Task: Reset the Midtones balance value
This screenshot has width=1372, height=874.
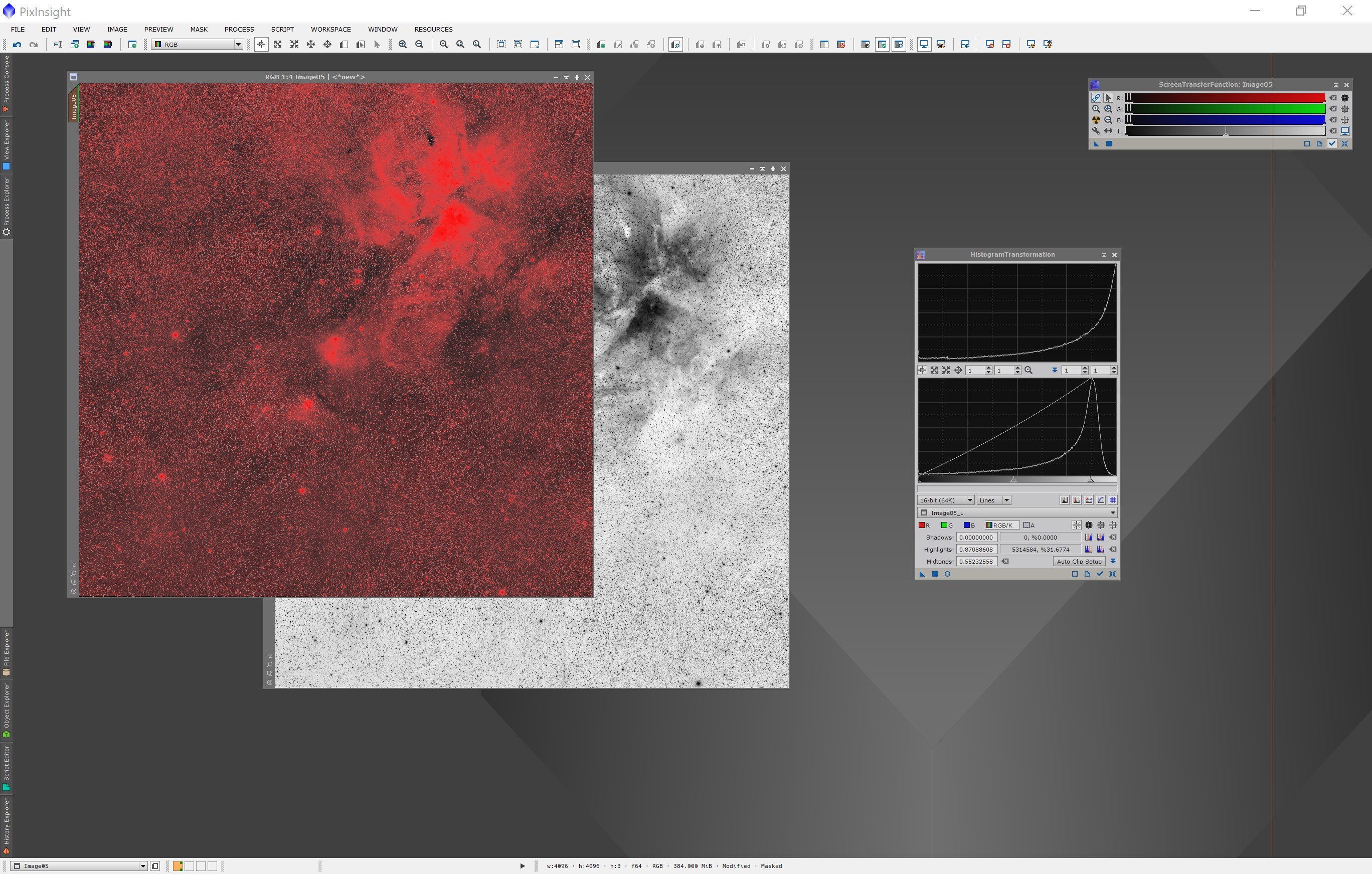Action: click(x=1005, y=562)
